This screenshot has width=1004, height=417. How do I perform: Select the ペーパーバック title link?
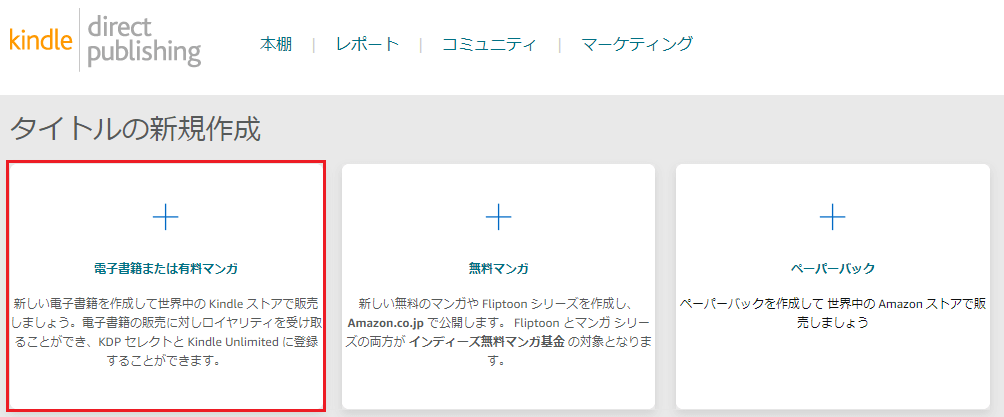tap(832, 269)
